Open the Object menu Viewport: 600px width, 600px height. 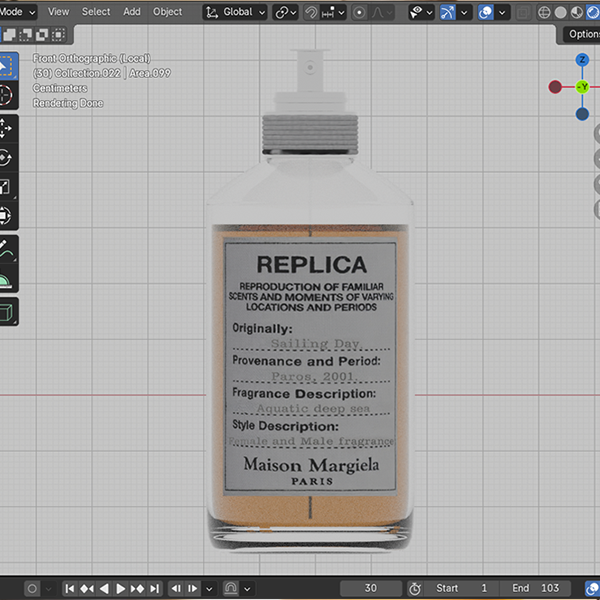pos(168,12)
